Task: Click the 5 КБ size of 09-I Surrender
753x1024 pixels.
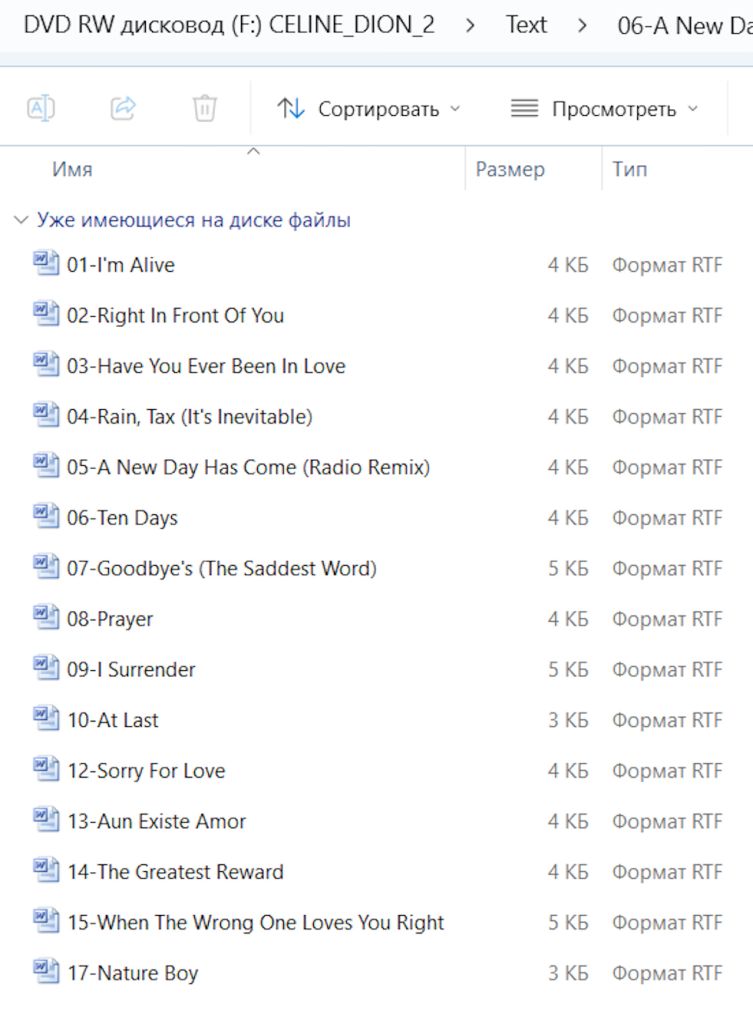Action: [568, 670]
